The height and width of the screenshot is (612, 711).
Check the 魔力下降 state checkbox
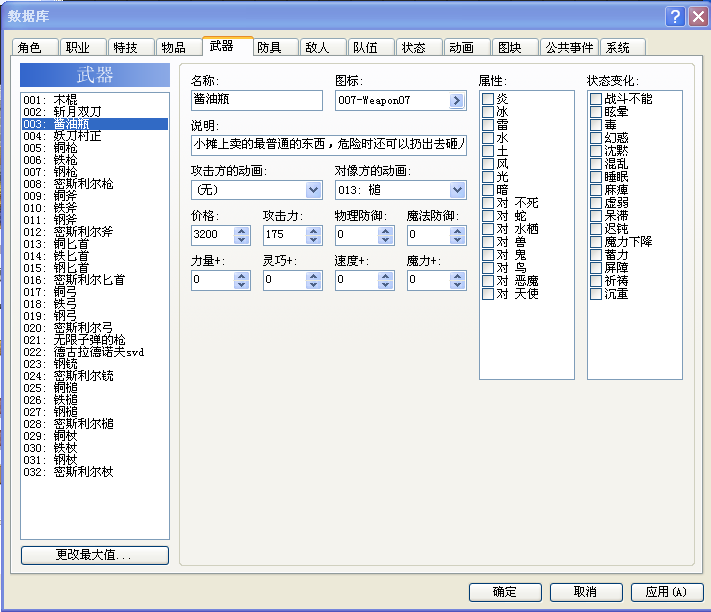(x=596, y=242)
